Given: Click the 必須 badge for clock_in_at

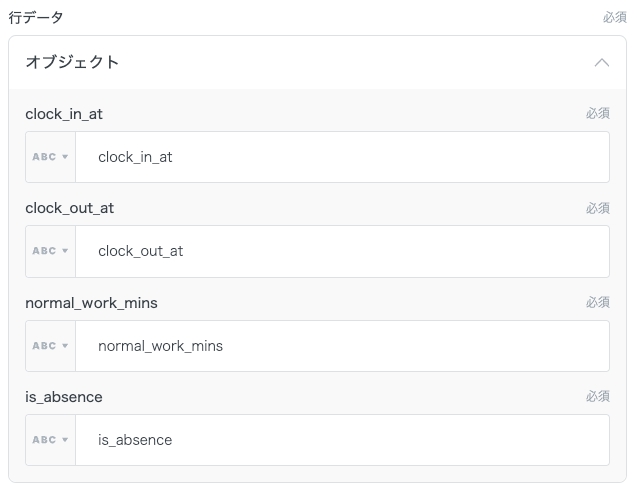Looking at the screenshot, I should pos(597,114).
